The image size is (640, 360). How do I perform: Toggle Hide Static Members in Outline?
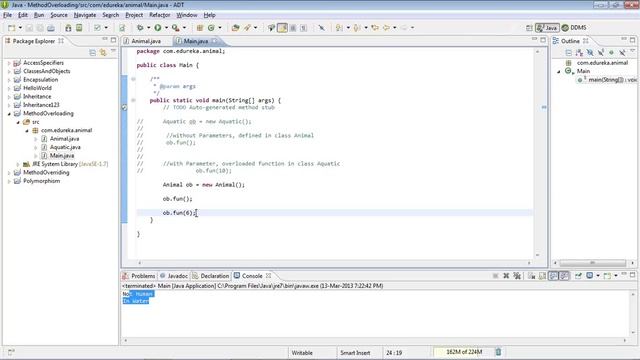[x=600, y=53]
